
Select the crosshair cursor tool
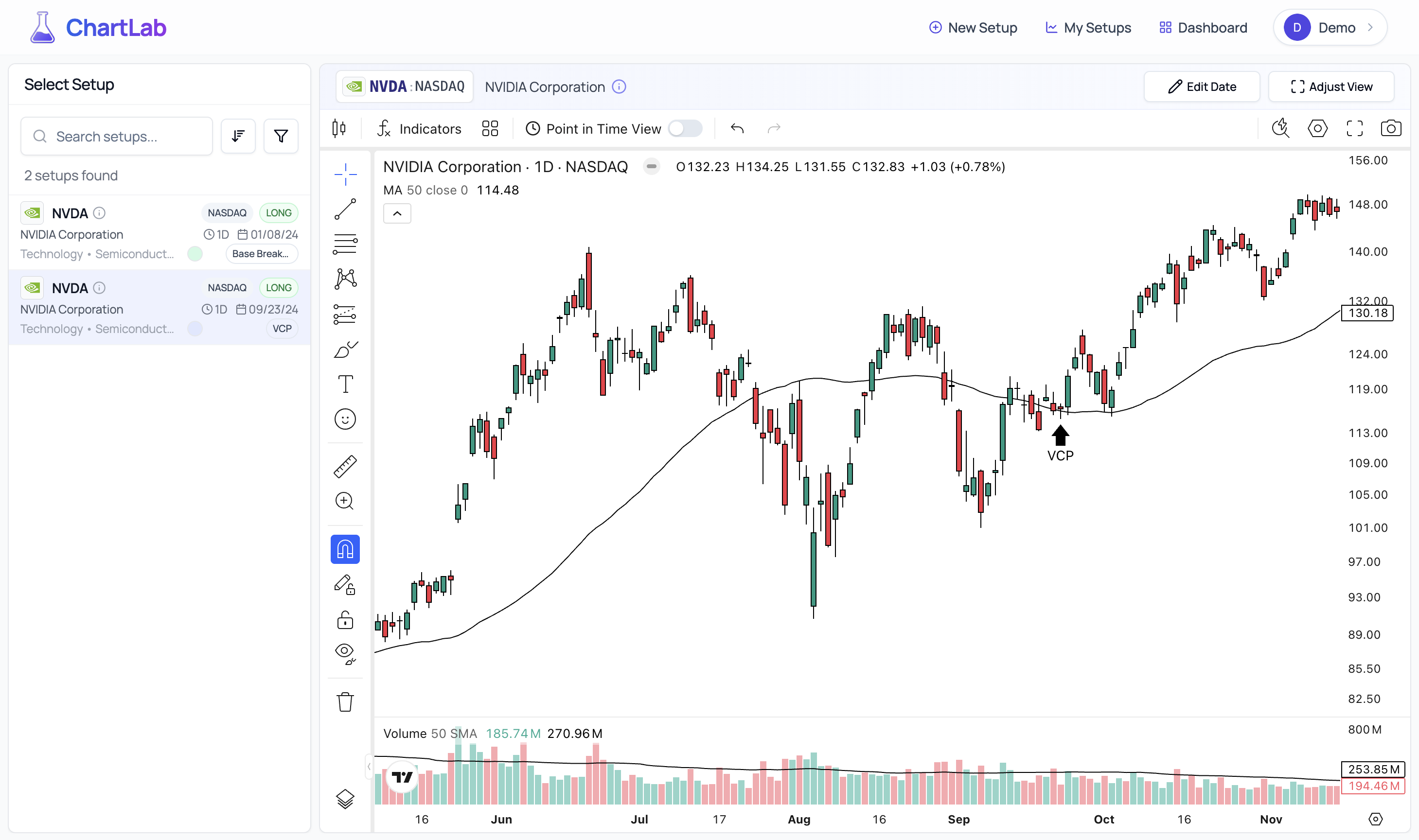(x=345, y=174)
